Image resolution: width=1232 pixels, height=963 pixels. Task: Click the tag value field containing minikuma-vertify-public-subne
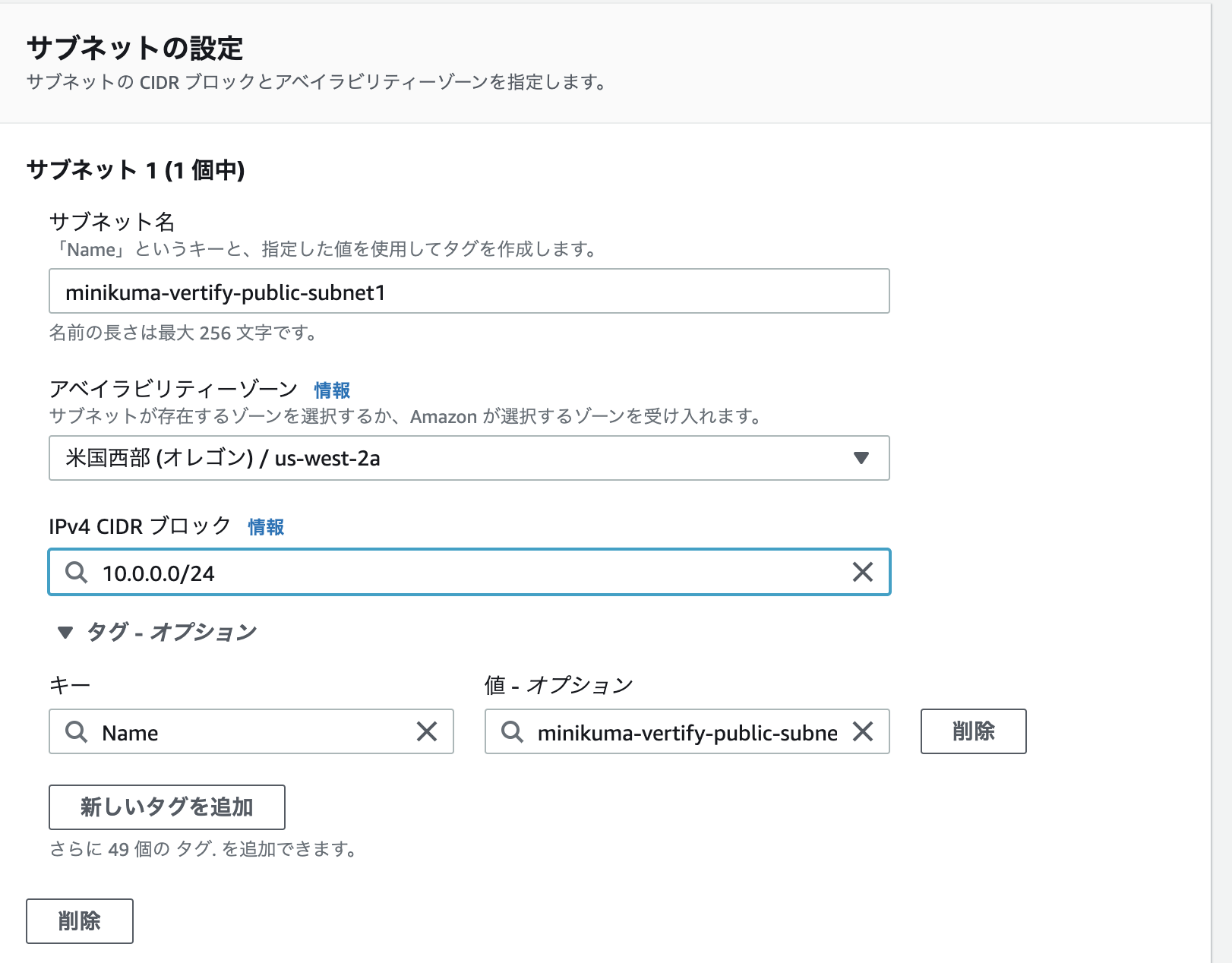pyautogui.click(x=684, y=732)
